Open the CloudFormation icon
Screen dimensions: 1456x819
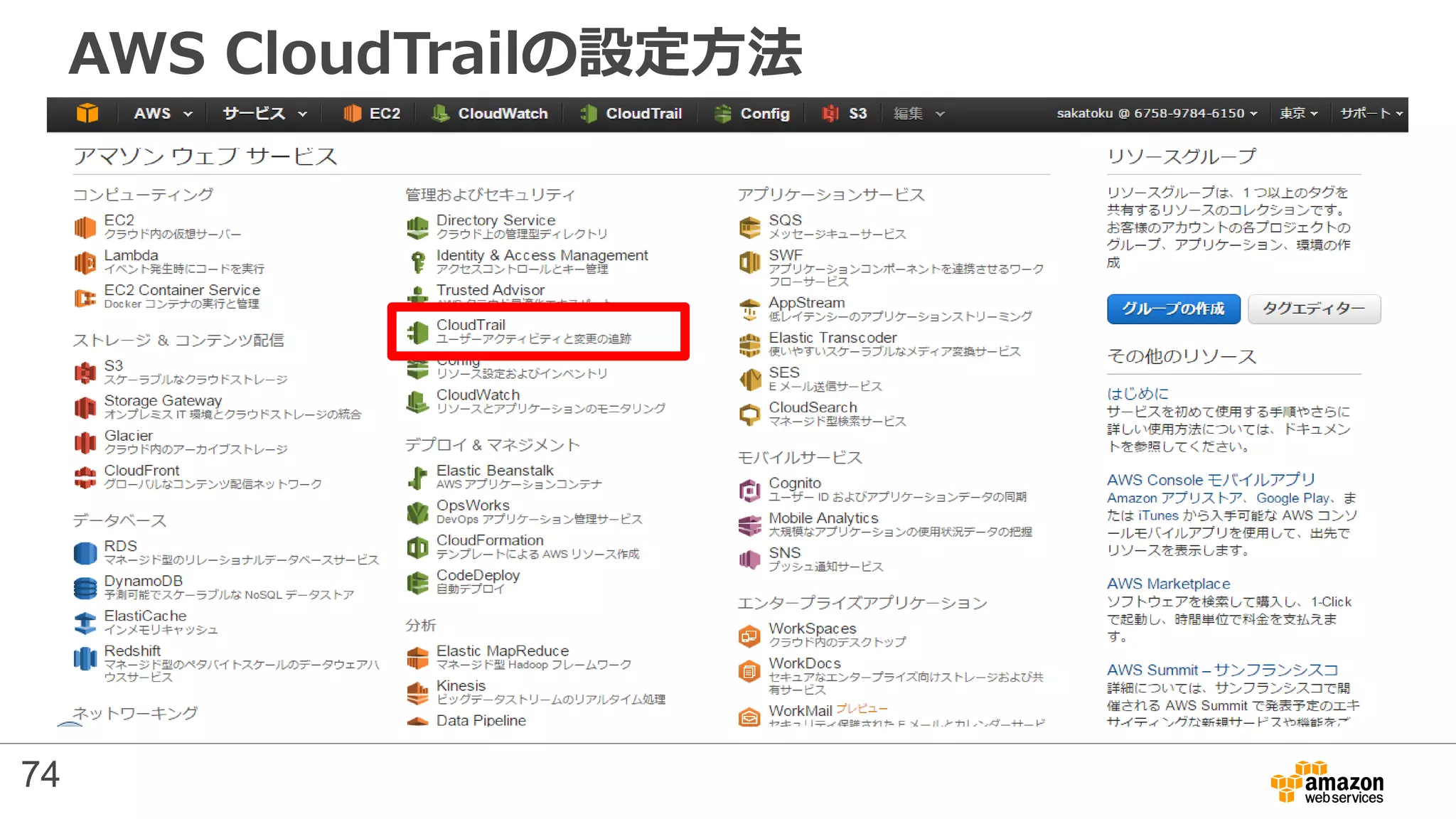(417, 547)
